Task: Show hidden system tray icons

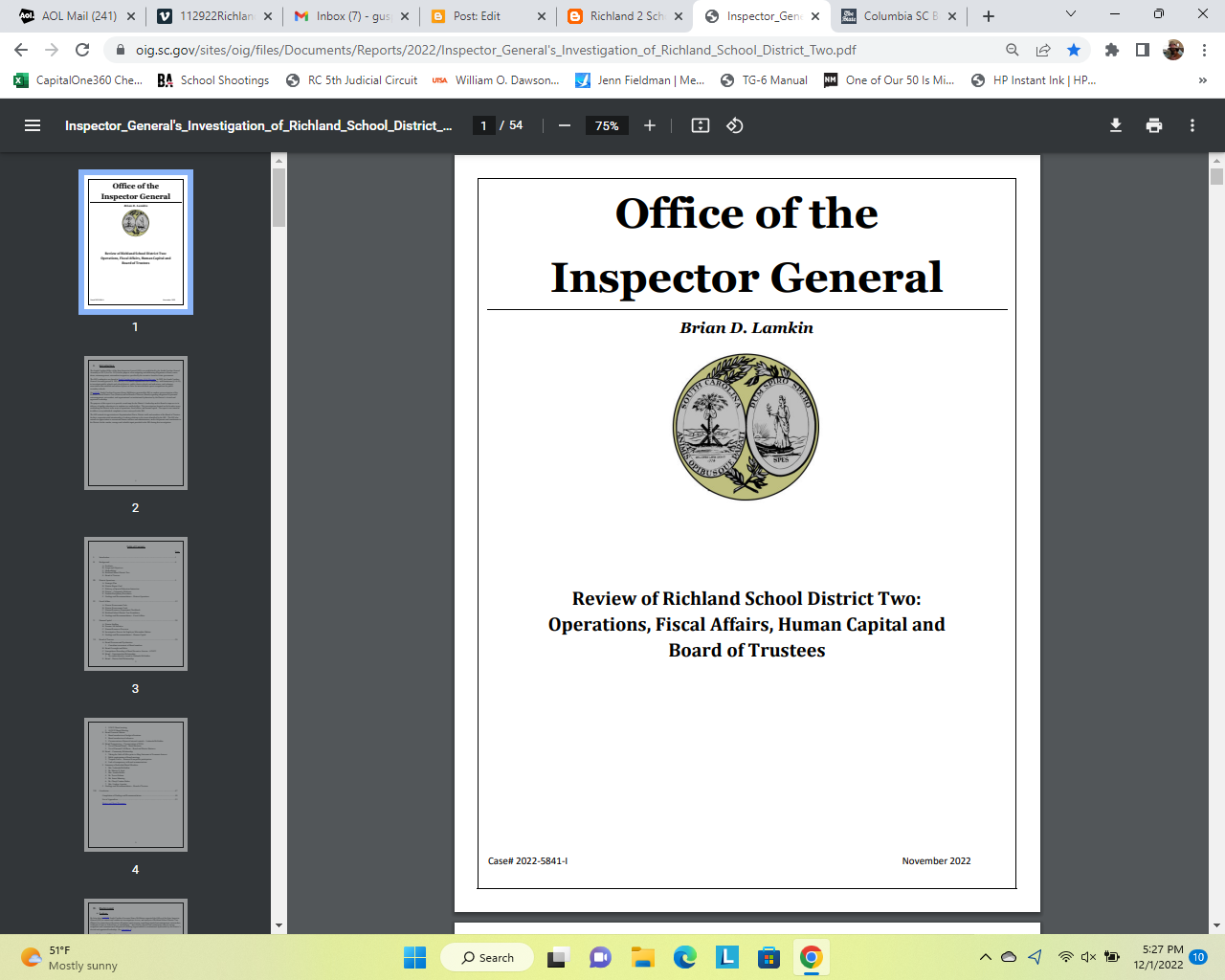Action: 985,957
